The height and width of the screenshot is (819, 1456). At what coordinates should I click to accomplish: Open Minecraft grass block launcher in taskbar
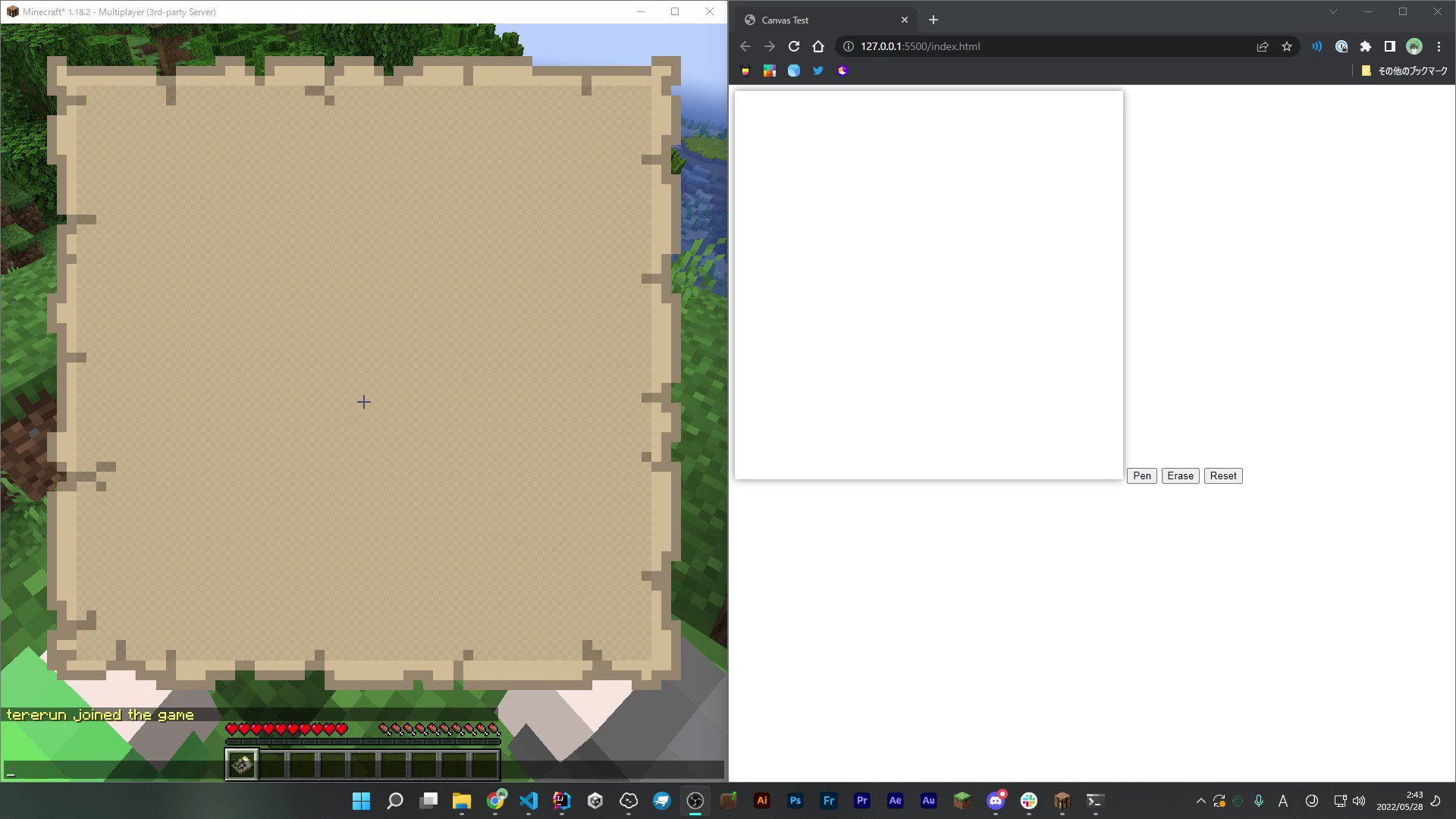(962, 801)
